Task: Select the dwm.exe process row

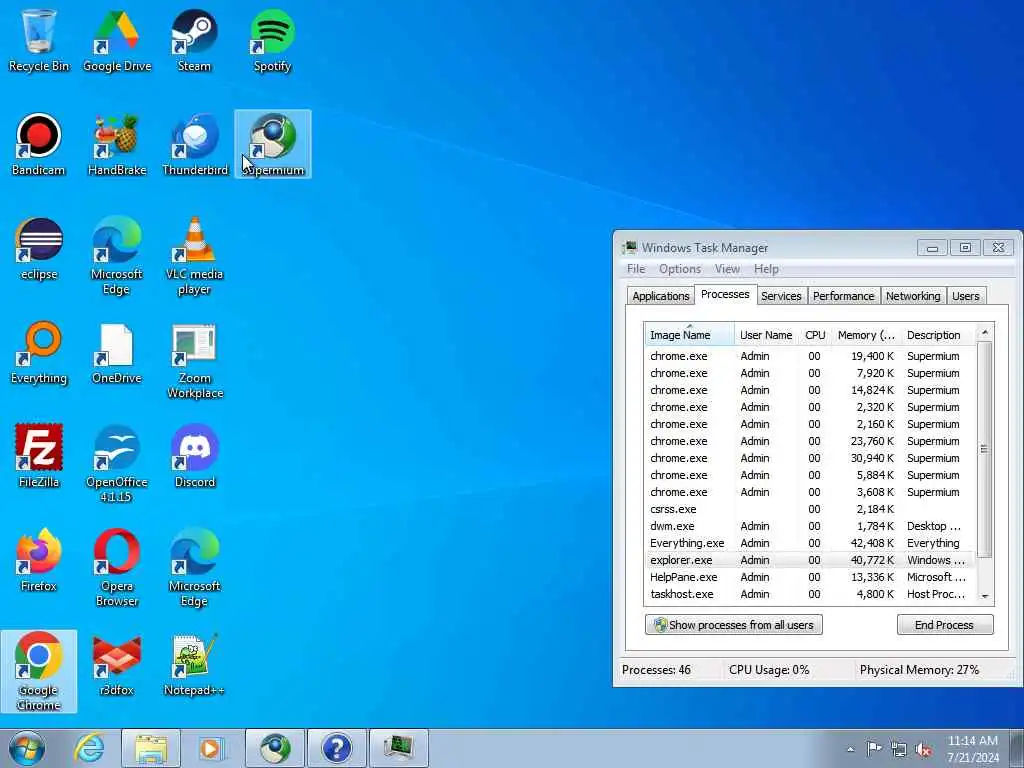Action: 810,526
